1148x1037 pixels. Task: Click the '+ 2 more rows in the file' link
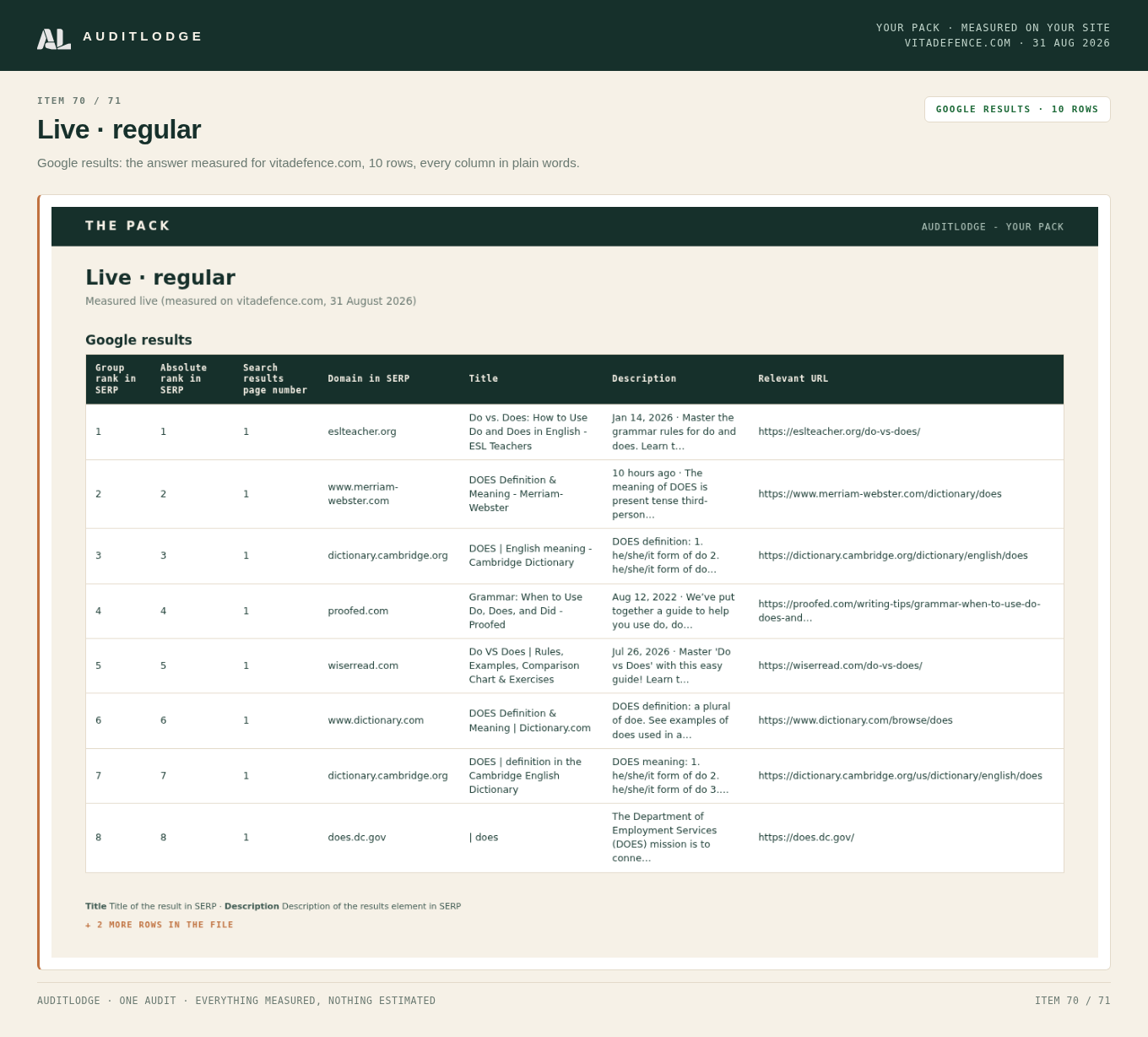[x=160, y=925]
